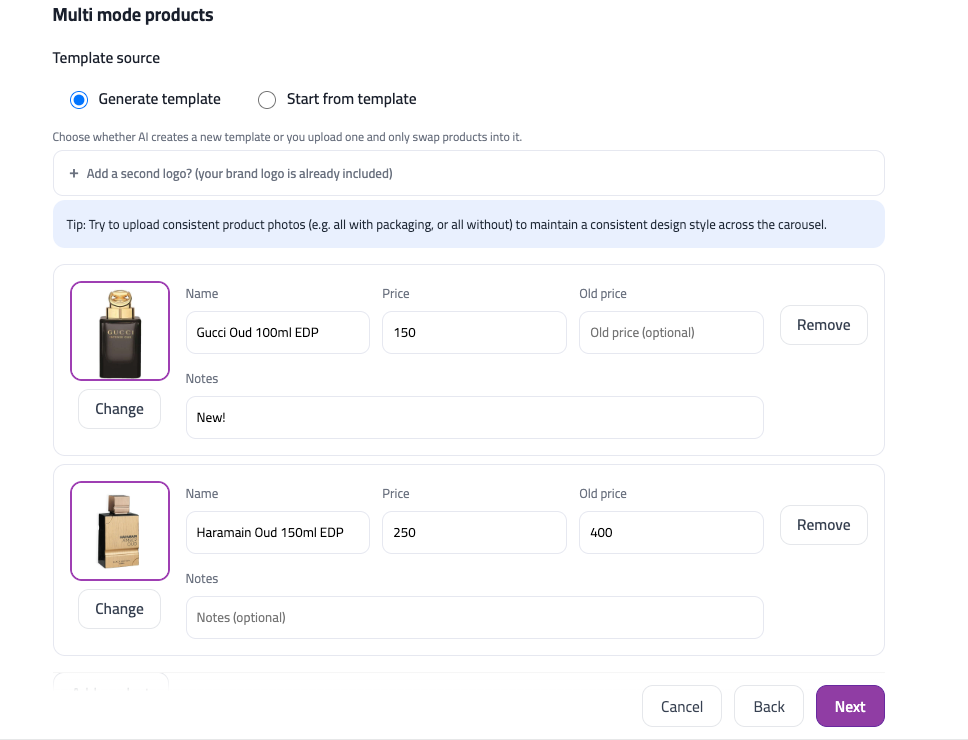The height and width of the screenshot is (740, 968).
Task: Select the Start from template radio button
Action: coord(267,99)
